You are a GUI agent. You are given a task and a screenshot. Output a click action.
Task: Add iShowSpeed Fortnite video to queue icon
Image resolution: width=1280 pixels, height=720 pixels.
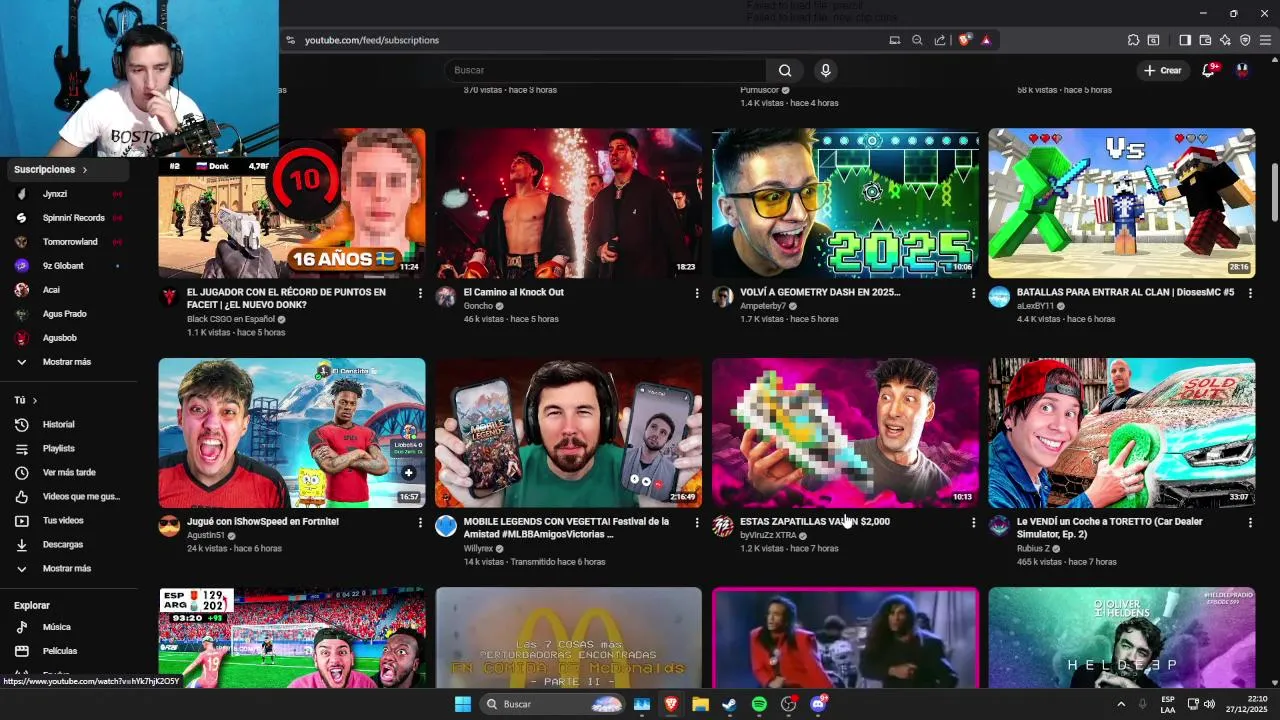(x=408, y=473)
